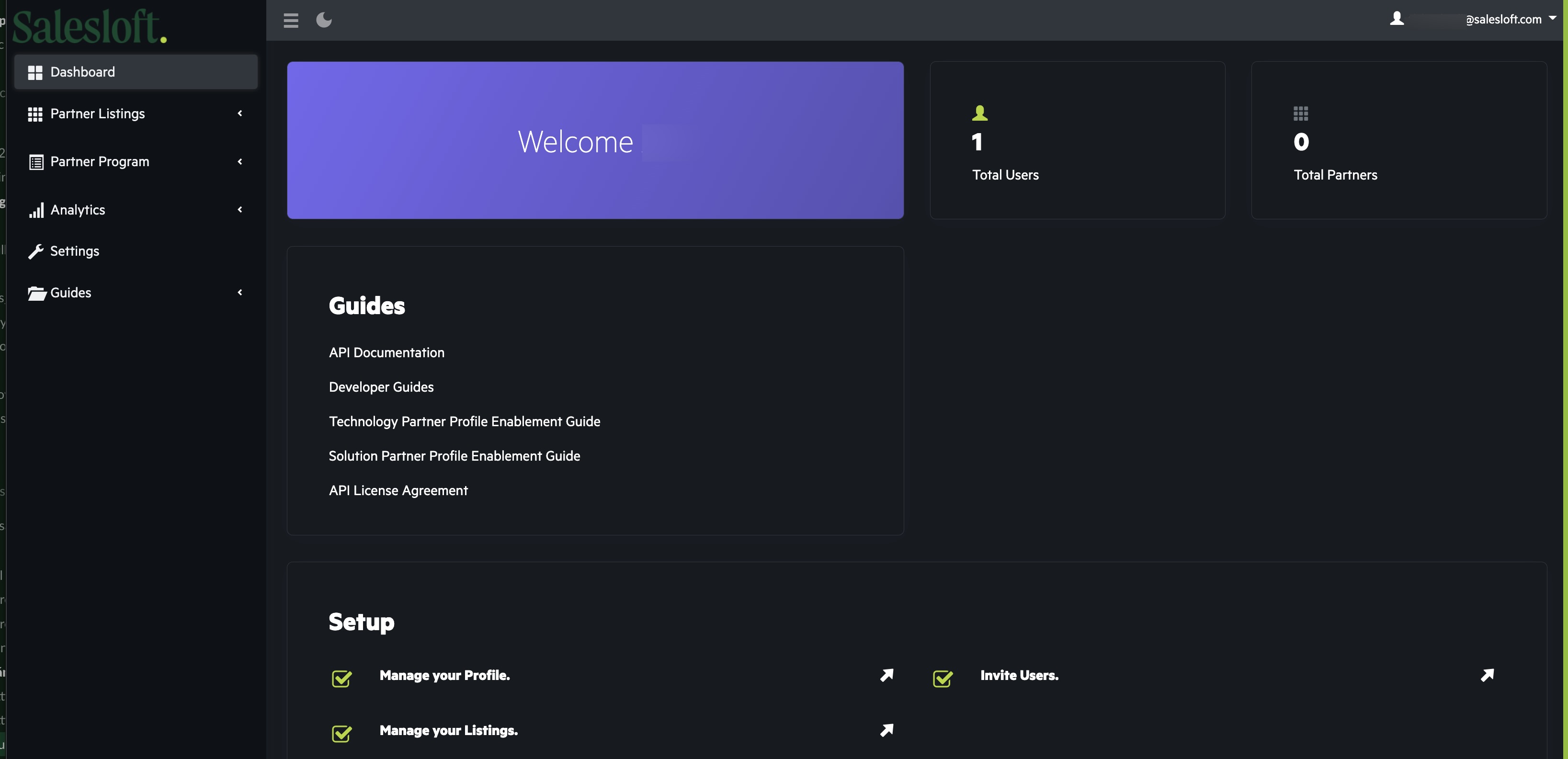
Task: Open the account email dropdown arrow
Action: point(1552,18)
